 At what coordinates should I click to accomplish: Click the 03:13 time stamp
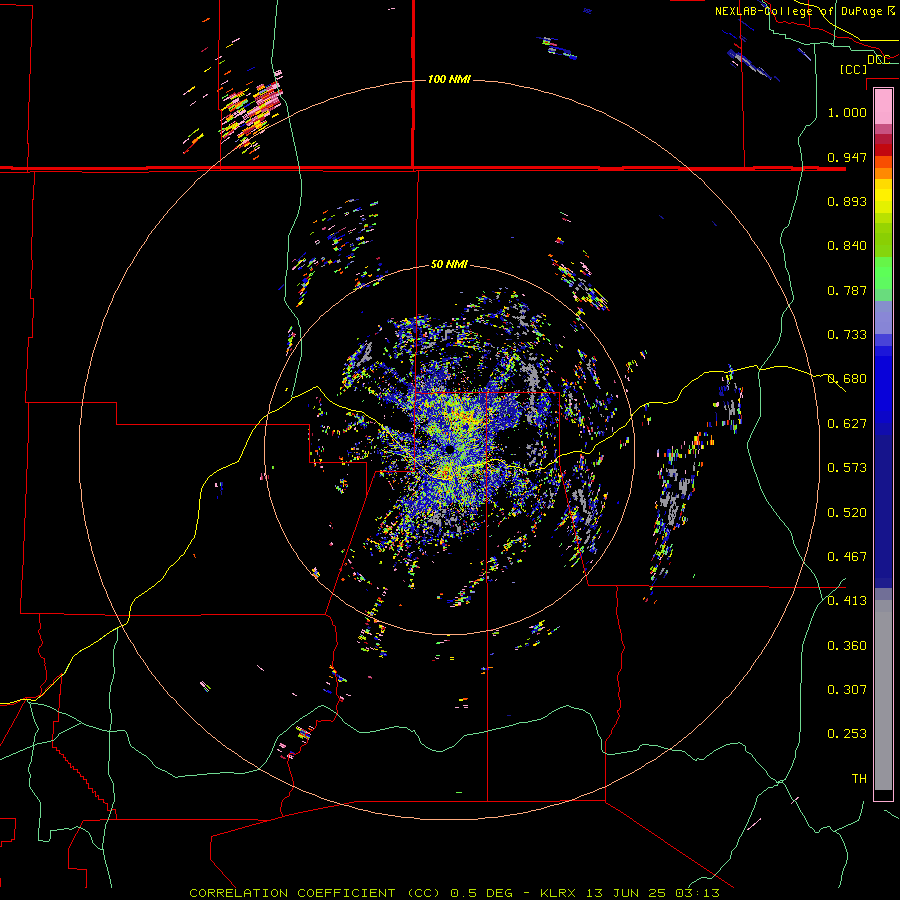click(698, 893)
